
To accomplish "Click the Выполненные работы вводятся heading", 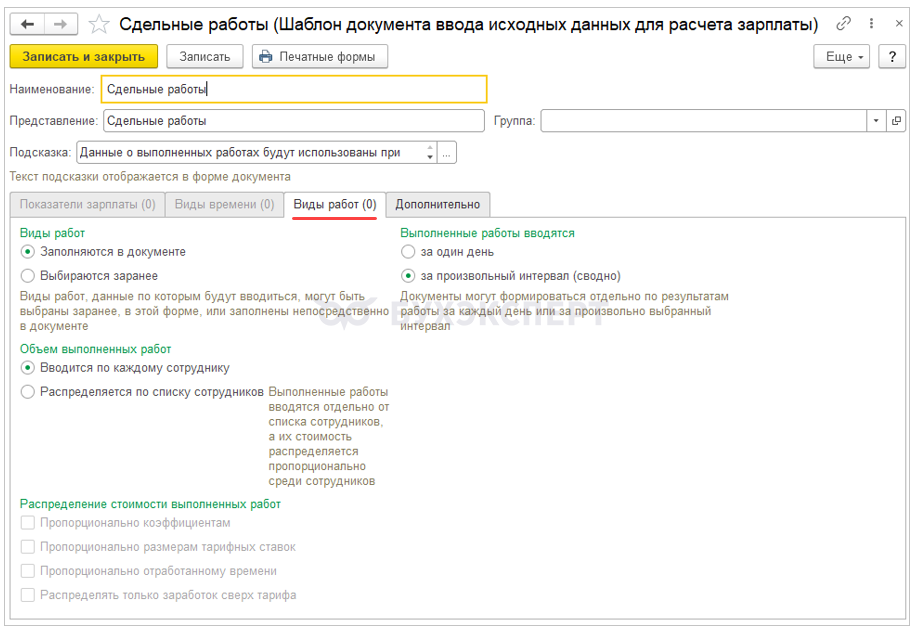I will [487, 233].
